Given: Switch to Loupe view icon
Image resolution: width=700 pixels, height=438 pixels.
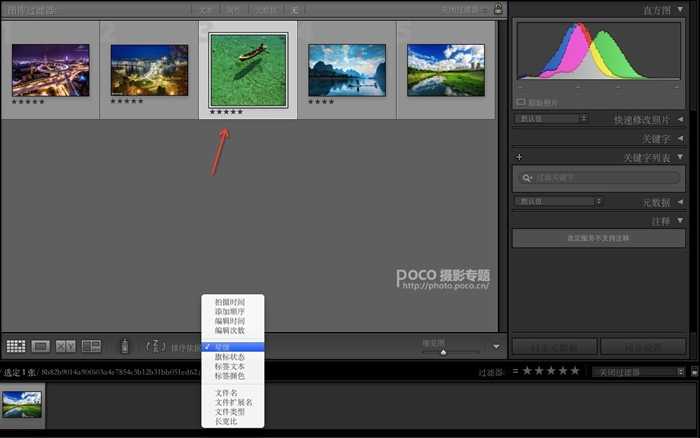Looking at the screenshot, I should pyautogui.click(x=41, y=346).
